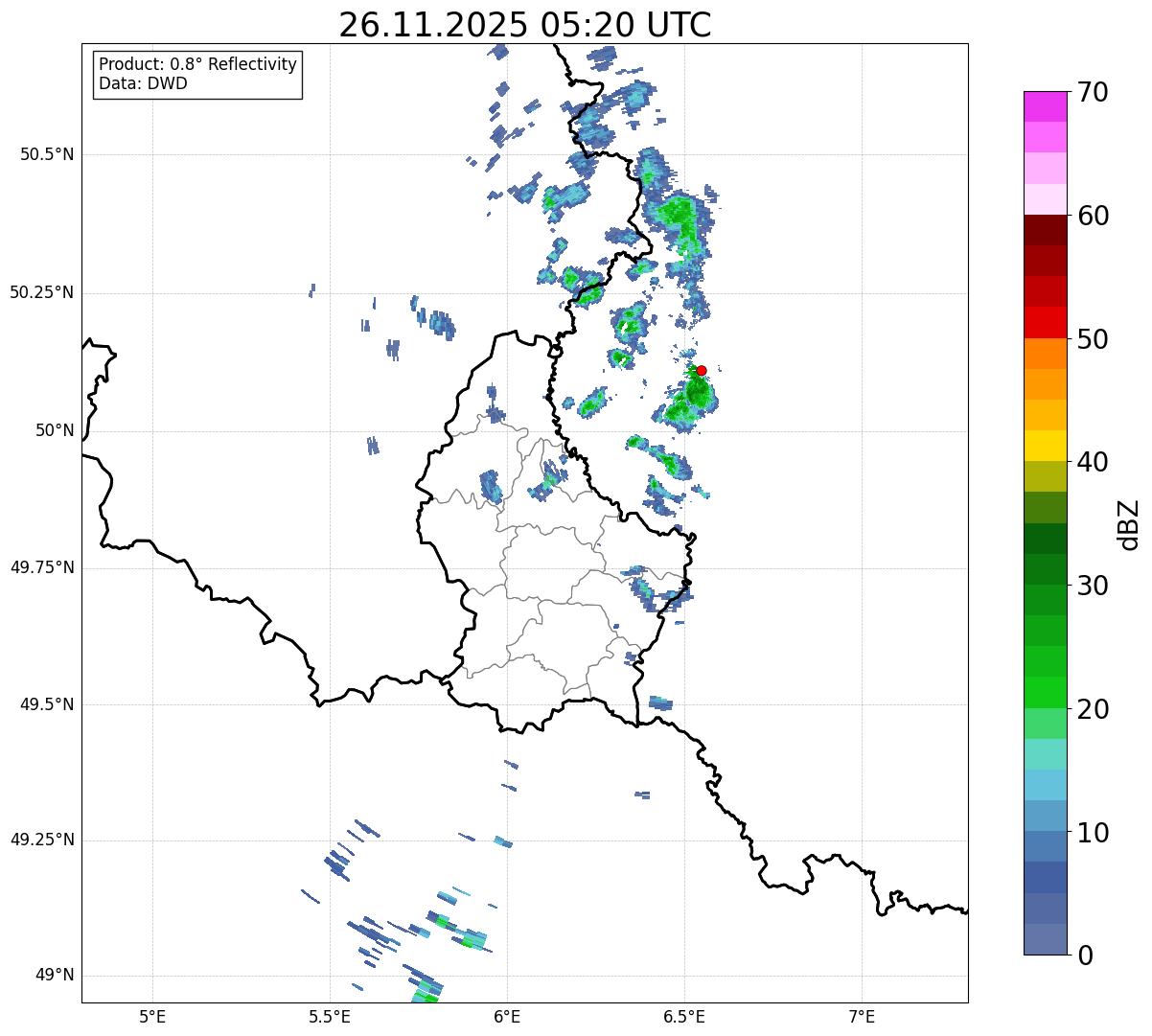The height and width of the screenshot is (1036, 1152).
Task: Click the title '26.11.2025 05:20 UTC'
Action: 525,24
